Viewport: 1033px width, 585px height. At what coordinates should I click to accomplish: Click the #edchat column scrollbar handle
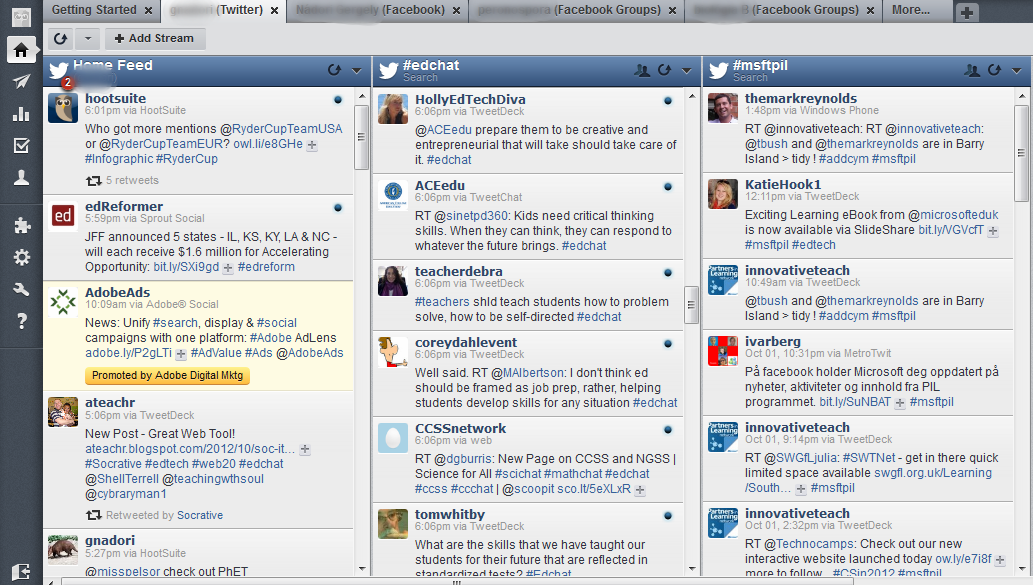click(x=691, y=305)
